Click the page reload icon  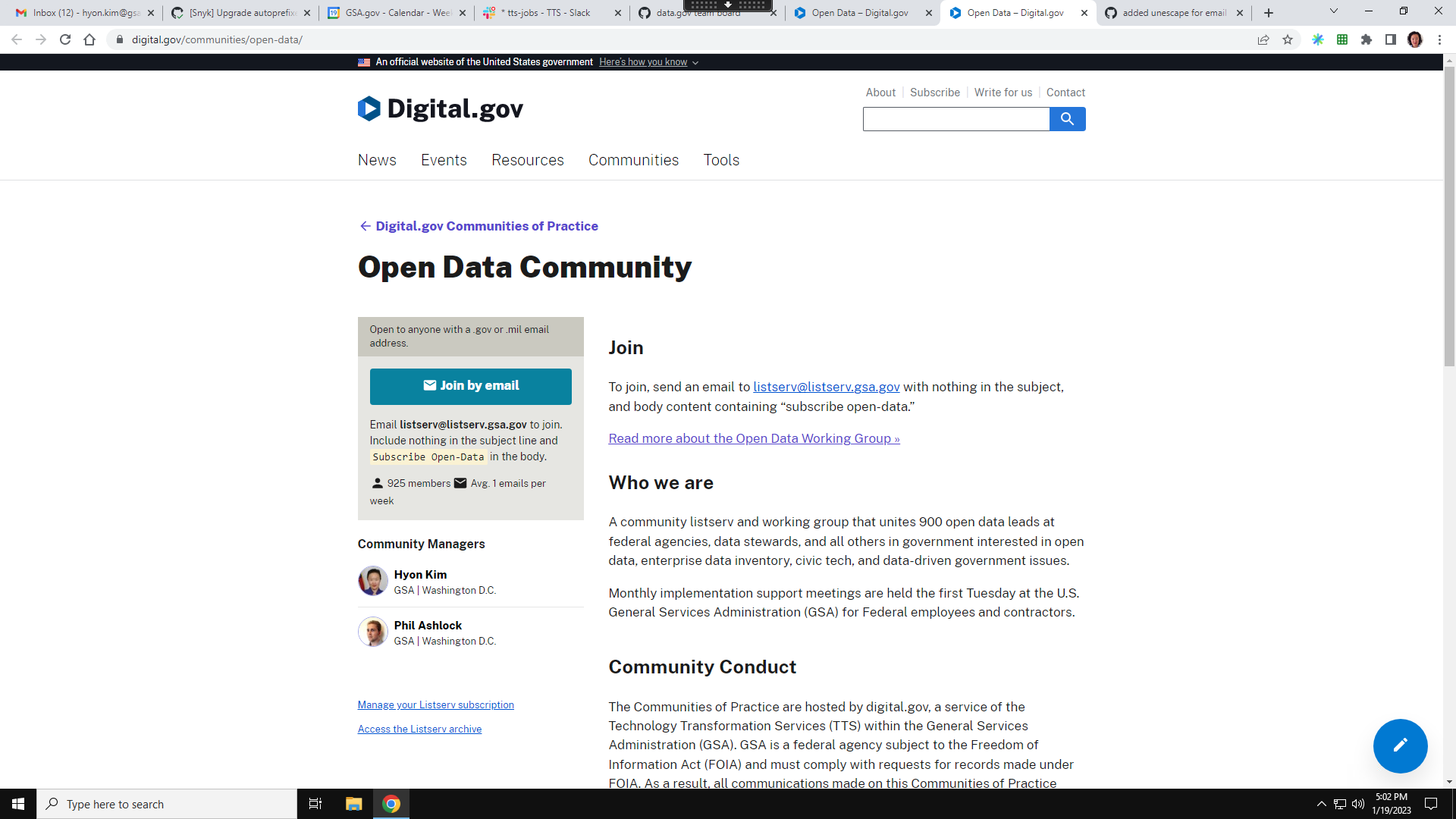[x=65, y=39]
